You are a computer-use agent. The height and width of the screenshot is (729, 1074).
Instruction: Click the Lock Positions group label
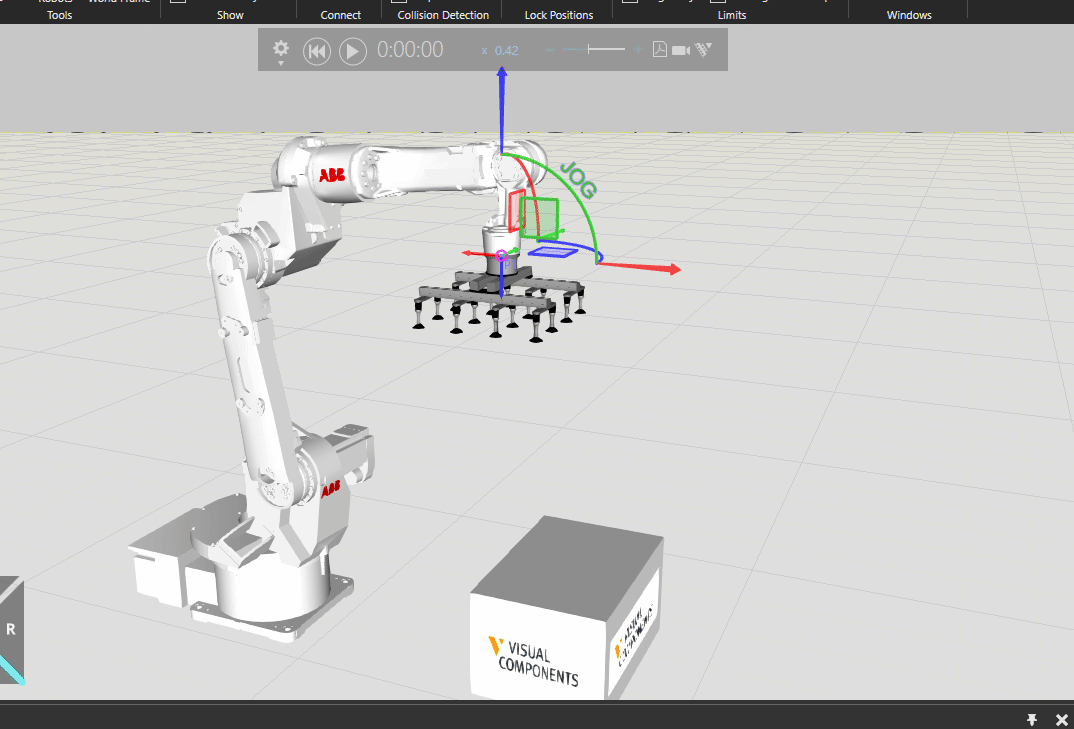(559, 15)
